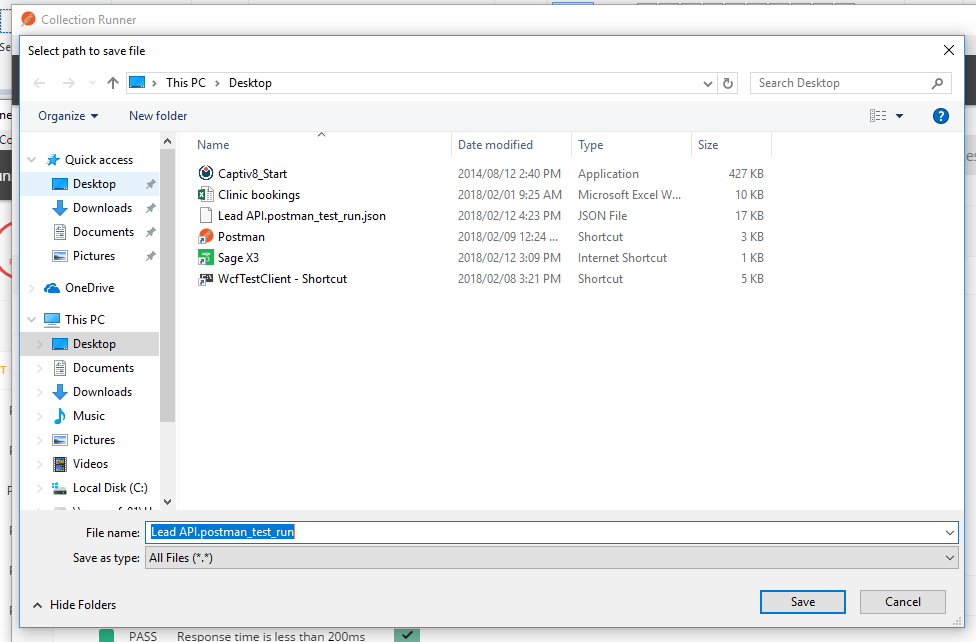Click the refresh icon in address bar
The image size is (976, 642).
tap(728, 83)
